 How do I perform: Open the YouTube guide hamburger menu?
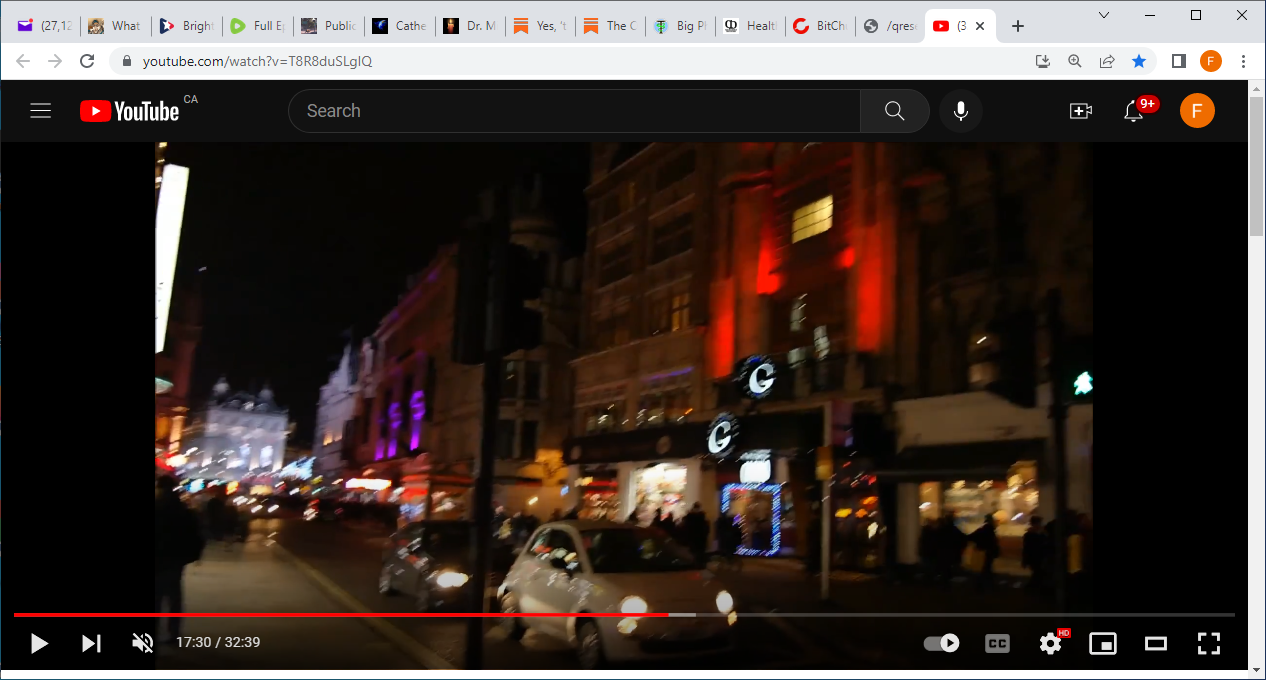40,111
